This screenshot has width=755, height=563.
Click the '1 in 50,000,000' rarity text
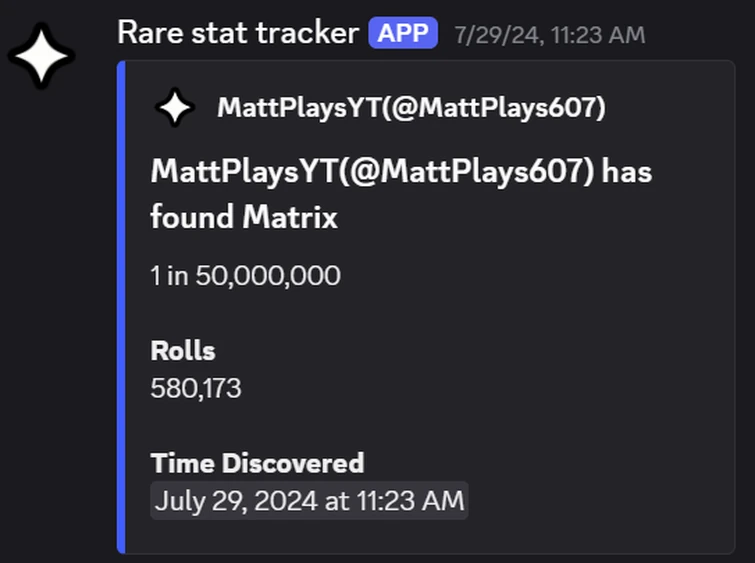(x=245, y=275)
